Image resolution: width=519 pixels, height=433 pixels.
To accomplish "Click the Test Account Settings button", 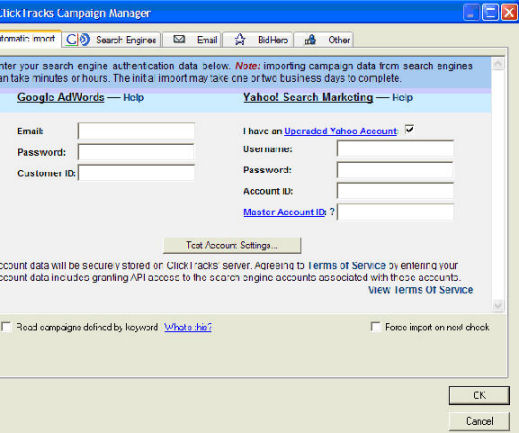I will [232, 245].
